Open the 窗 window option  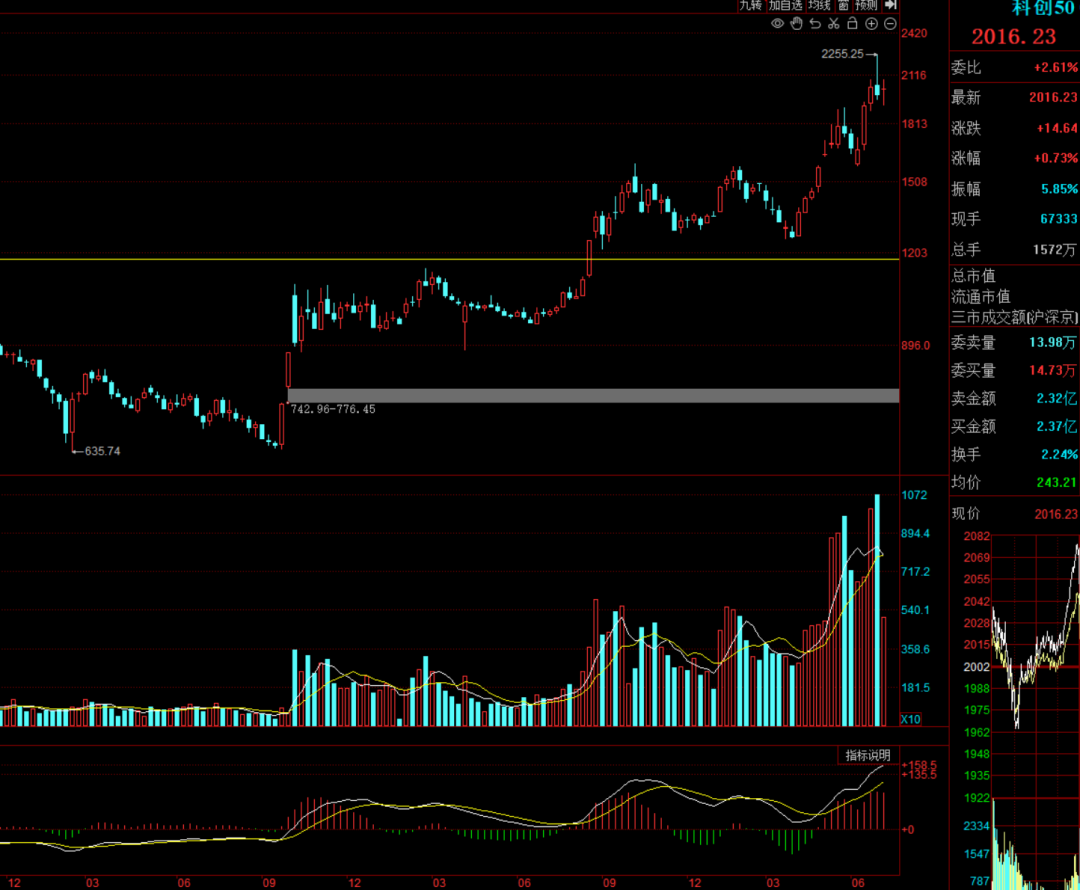[843, 6]
